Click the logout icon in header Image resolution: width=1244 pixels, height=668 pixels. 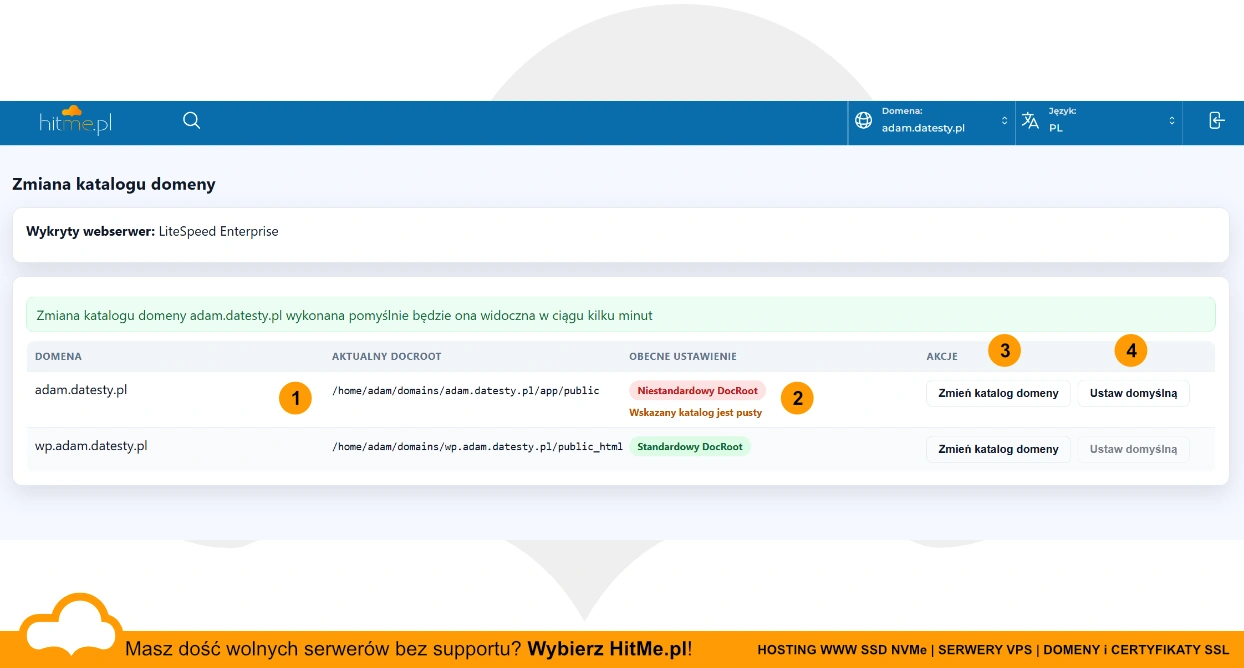point(1216,121)
